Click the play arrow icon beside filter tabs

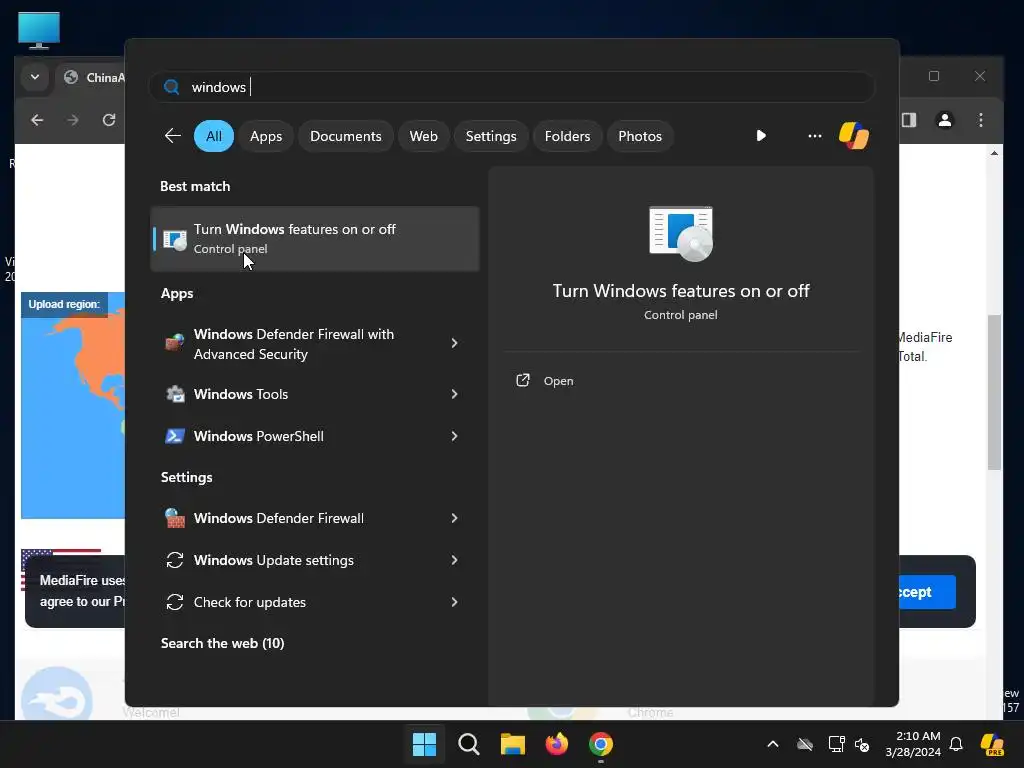(x=761, y=136)
